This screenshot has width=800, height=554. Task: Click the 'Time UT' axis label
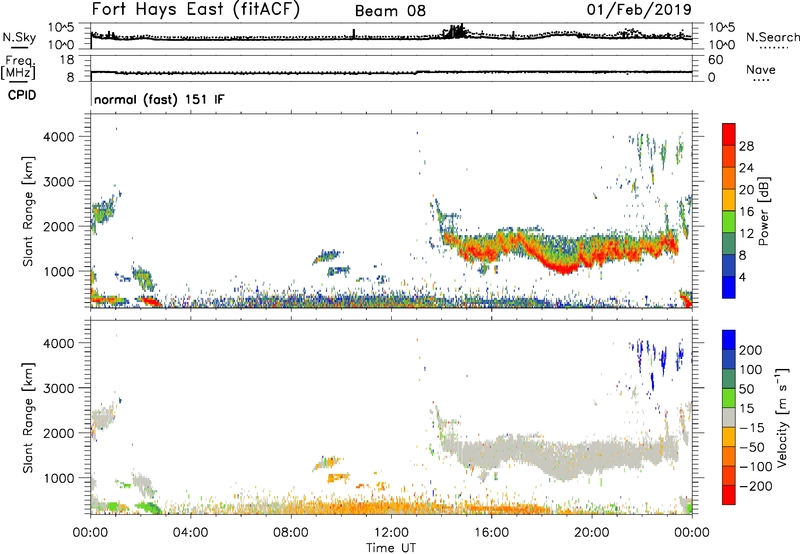[x=390, y=547]
